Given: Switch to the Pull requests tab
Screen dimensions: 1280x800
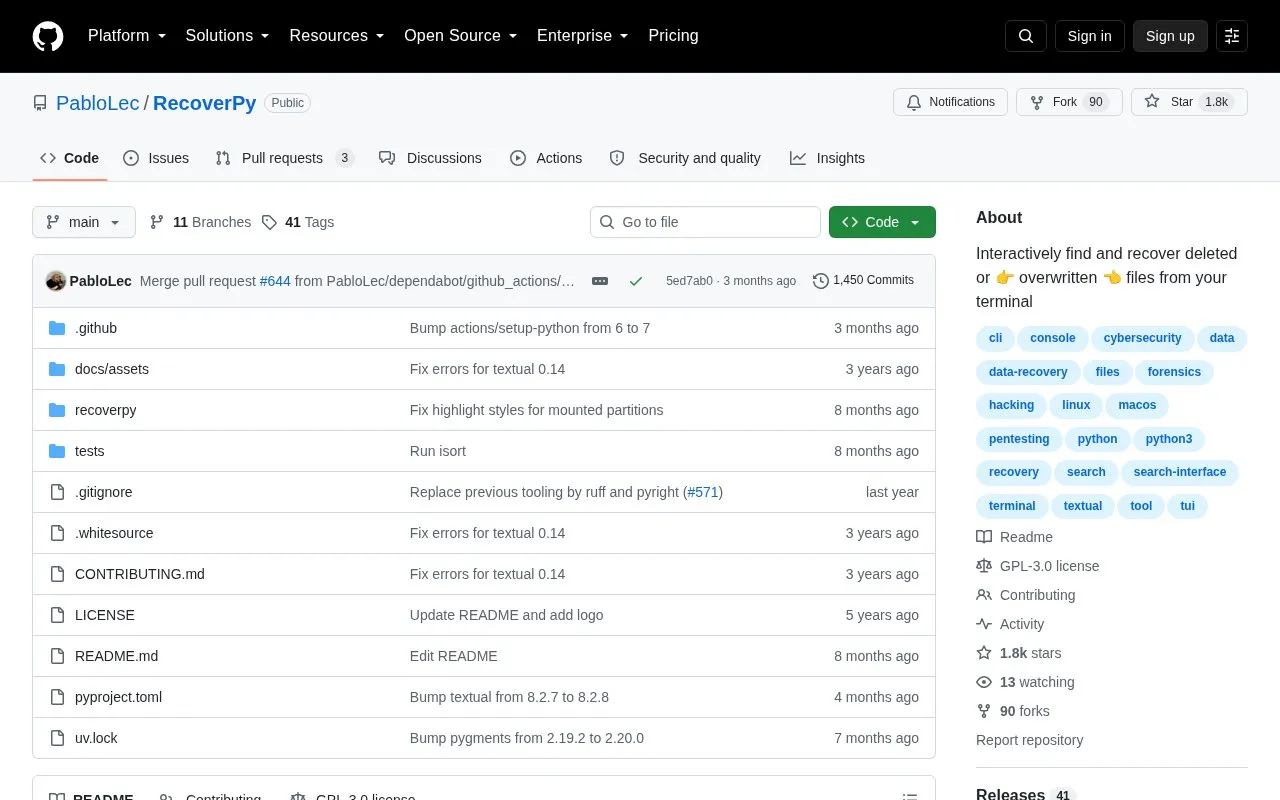Looking at the screenshot, I should point(284,158).
